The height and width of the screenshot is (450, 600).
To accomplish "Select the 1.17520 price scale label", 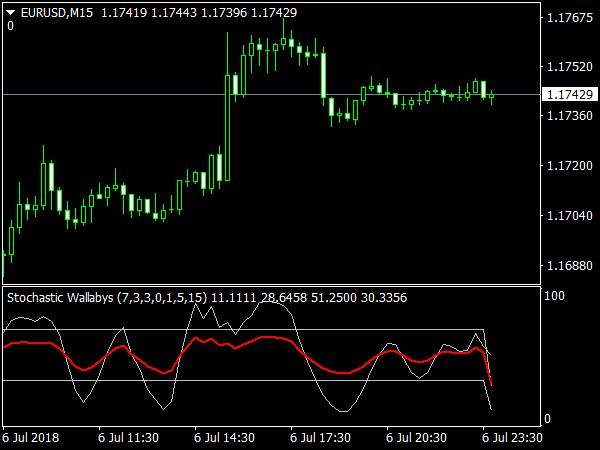I will point(570,67).
